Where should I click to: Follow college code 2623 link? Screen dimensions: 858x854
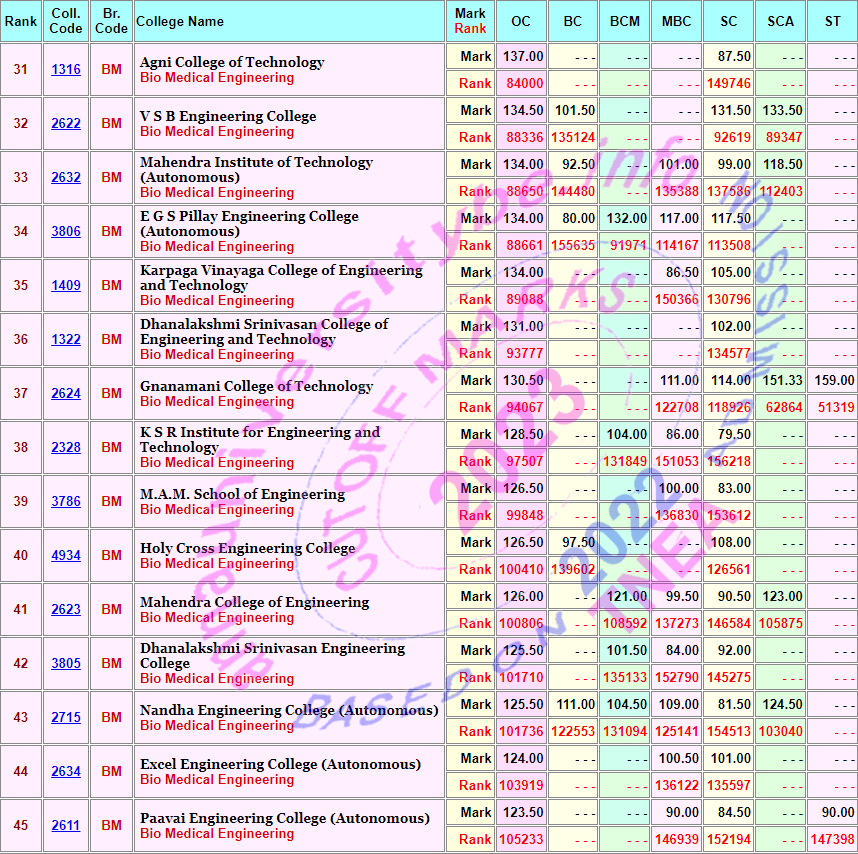click(66, 610)
